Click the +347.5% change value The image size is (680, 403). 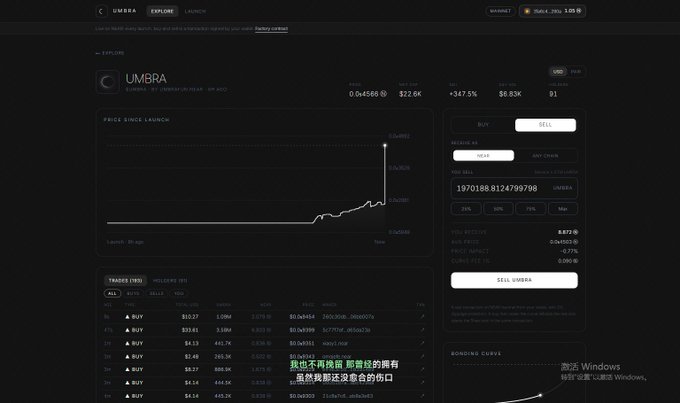tap(463, 94)
